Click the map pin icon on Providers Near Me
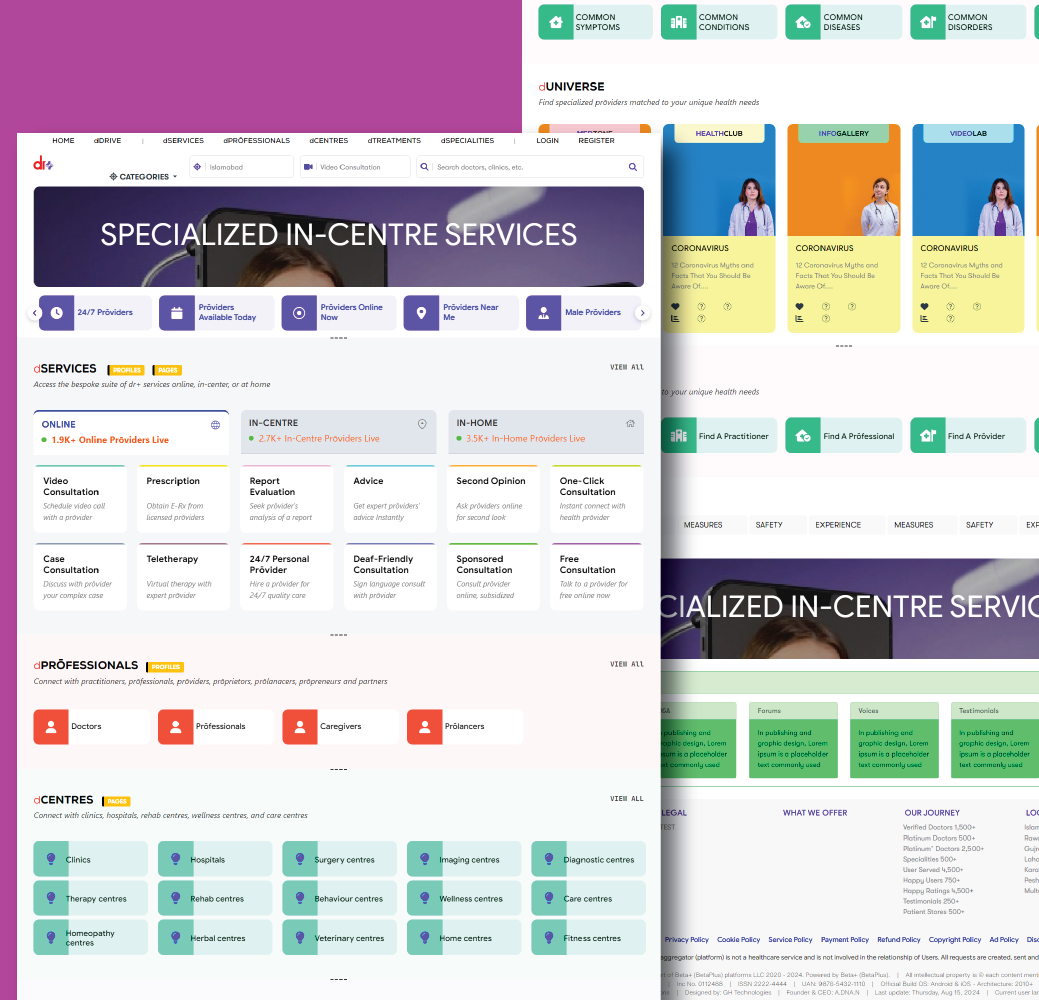 (421, 313)
